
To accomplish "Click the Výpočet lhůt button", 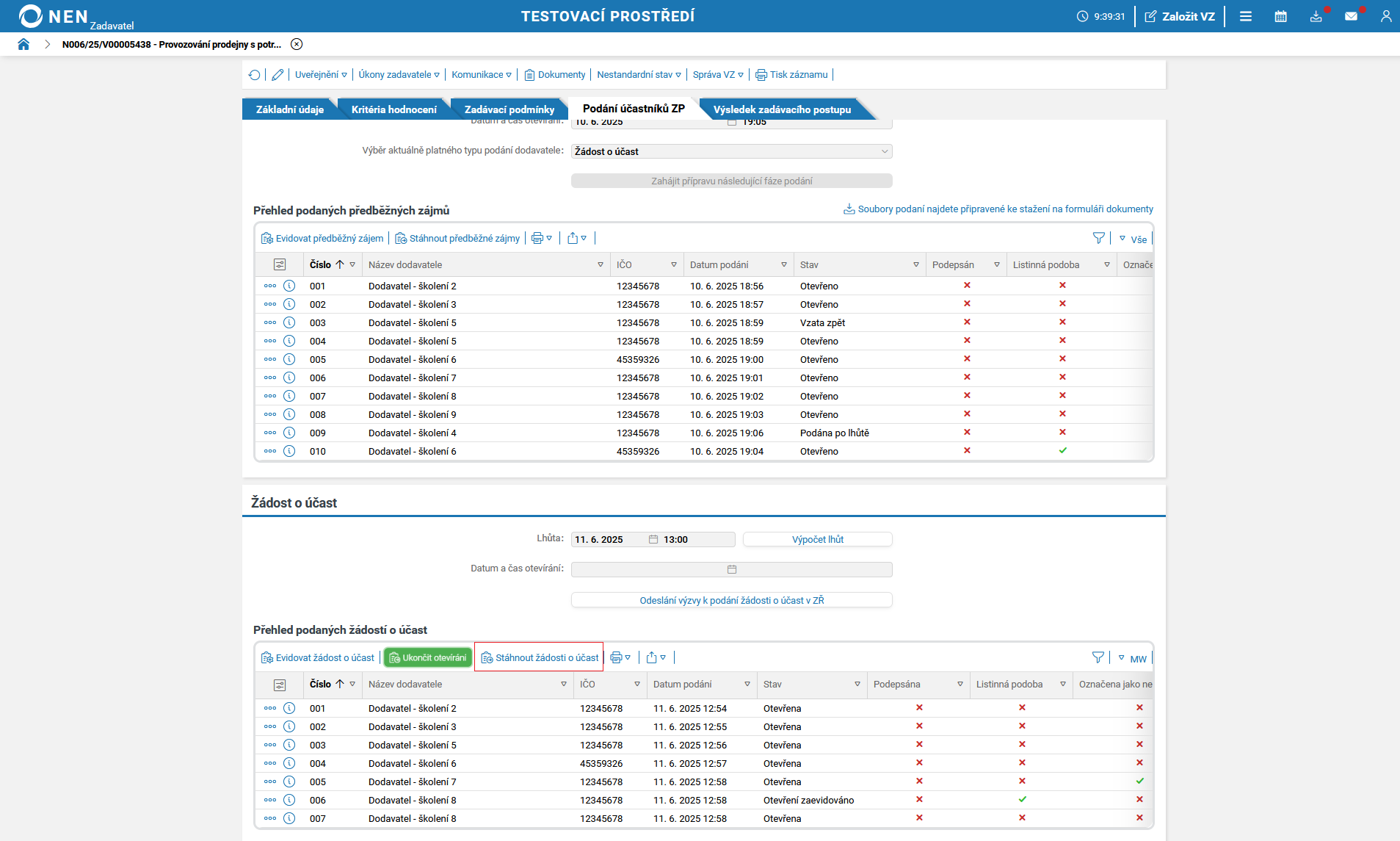I will (818, 540).
